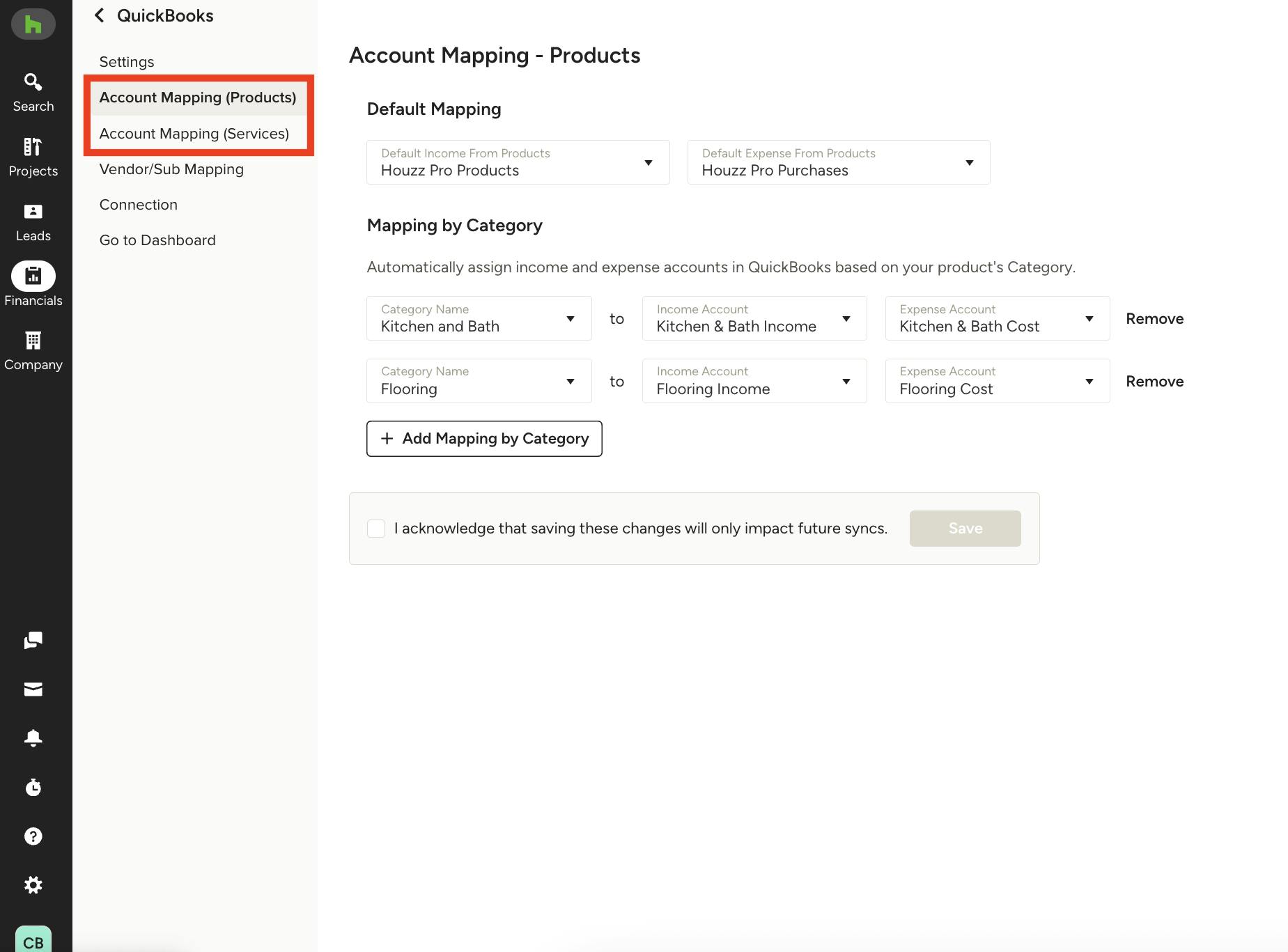Remove the Flooring category mapping
Viewport: 1288px width, 952px height.
point(1154,381)
